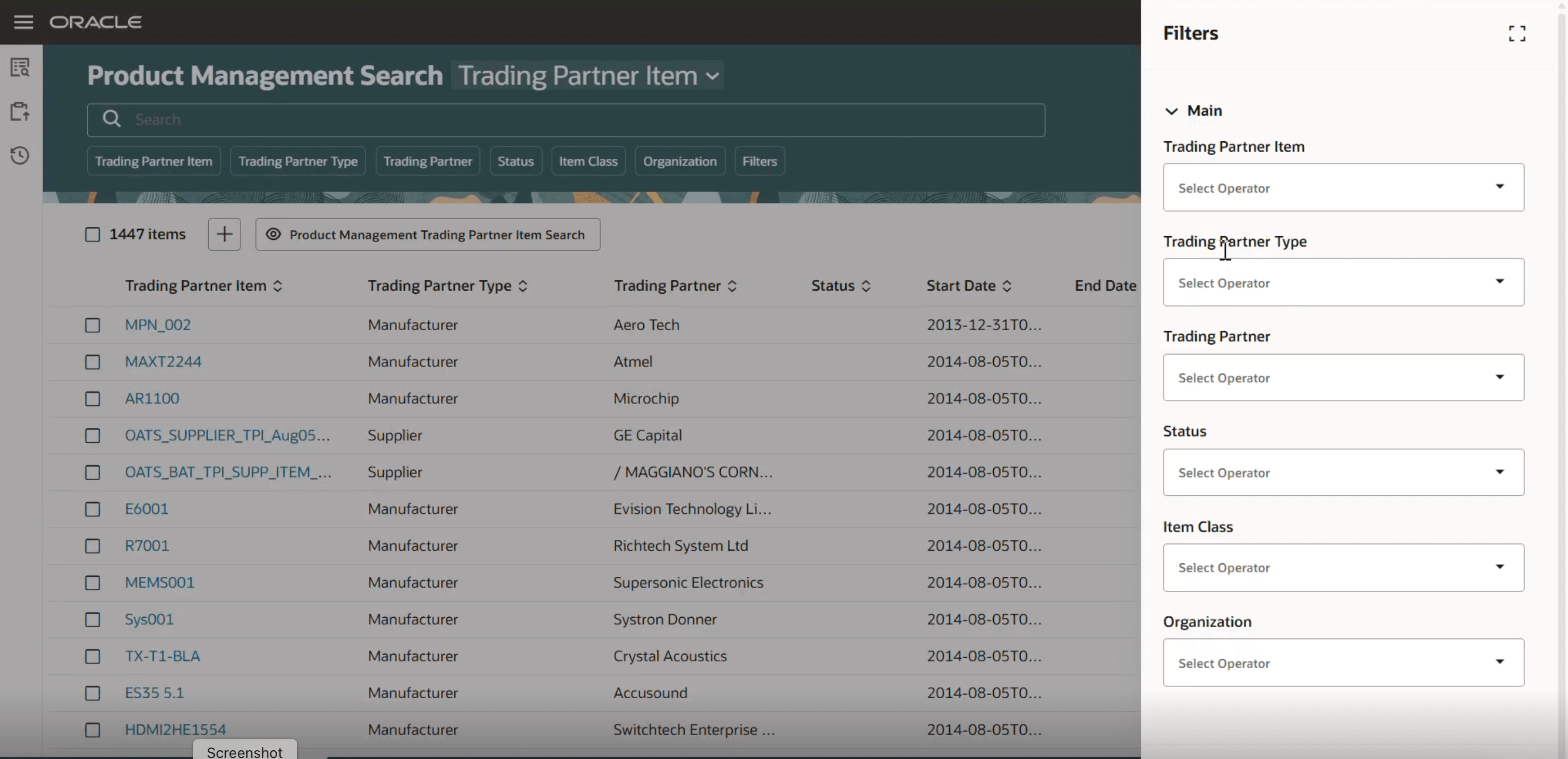
Task: Open Trading Partner Item operator dropdown
Action: click(1343, 187)
